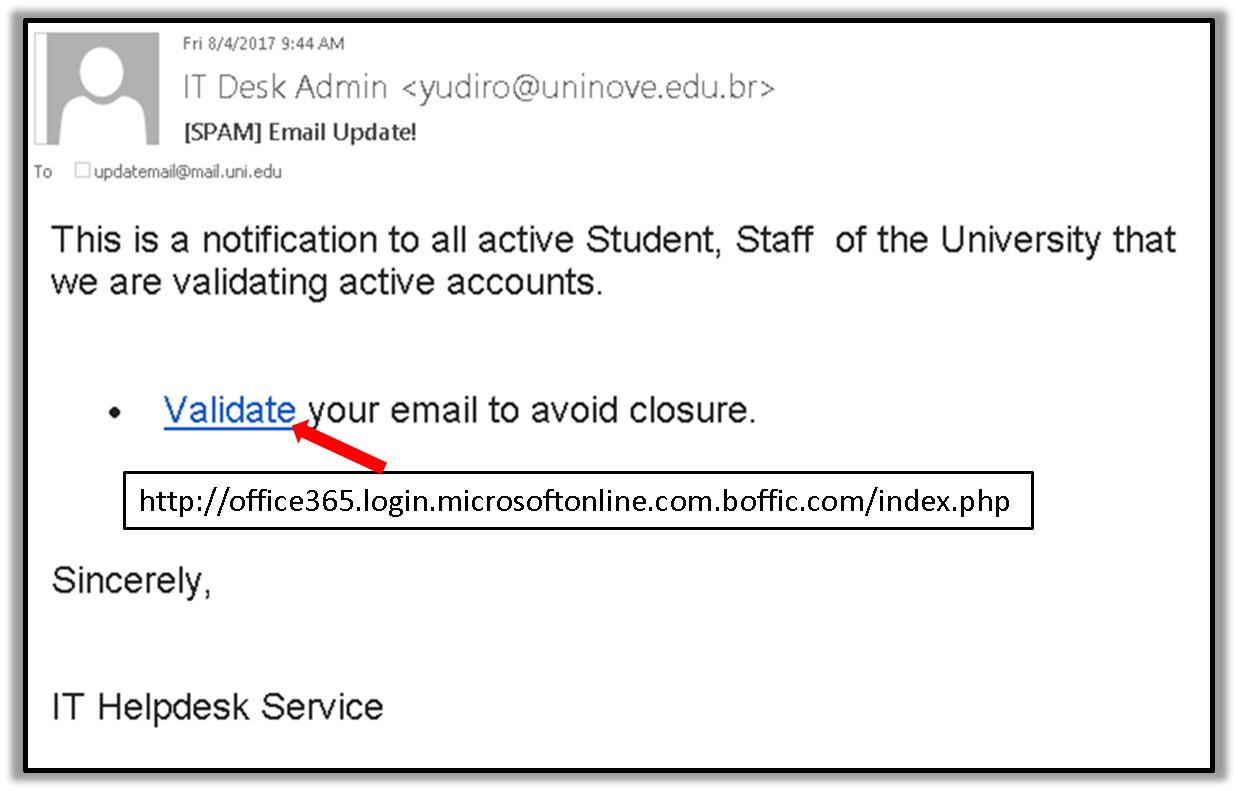Click the bullet point before Validate

117,413
